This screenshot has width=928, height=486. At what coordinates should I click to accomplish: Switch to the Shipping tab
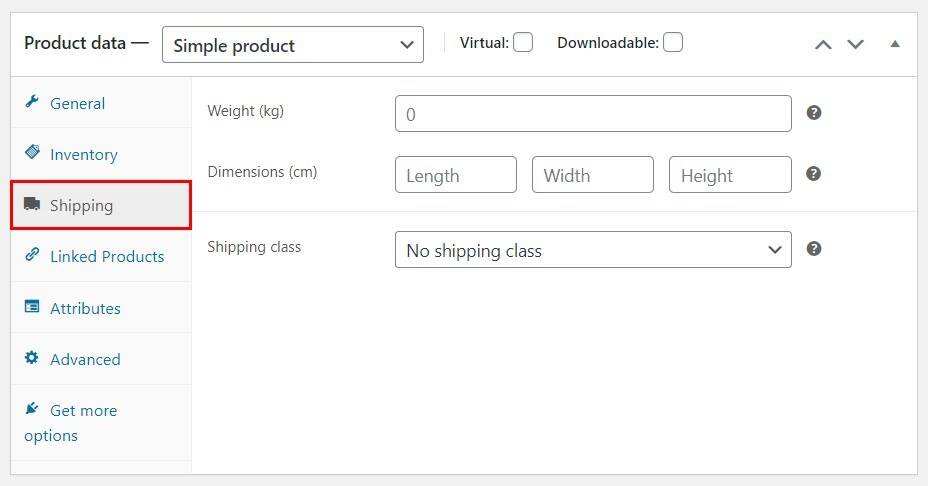coord(81,205)
